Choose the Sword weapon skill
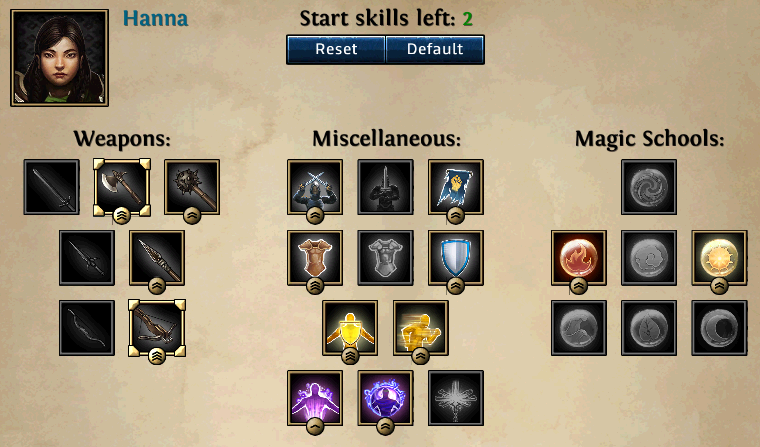 tap(51, 187)
